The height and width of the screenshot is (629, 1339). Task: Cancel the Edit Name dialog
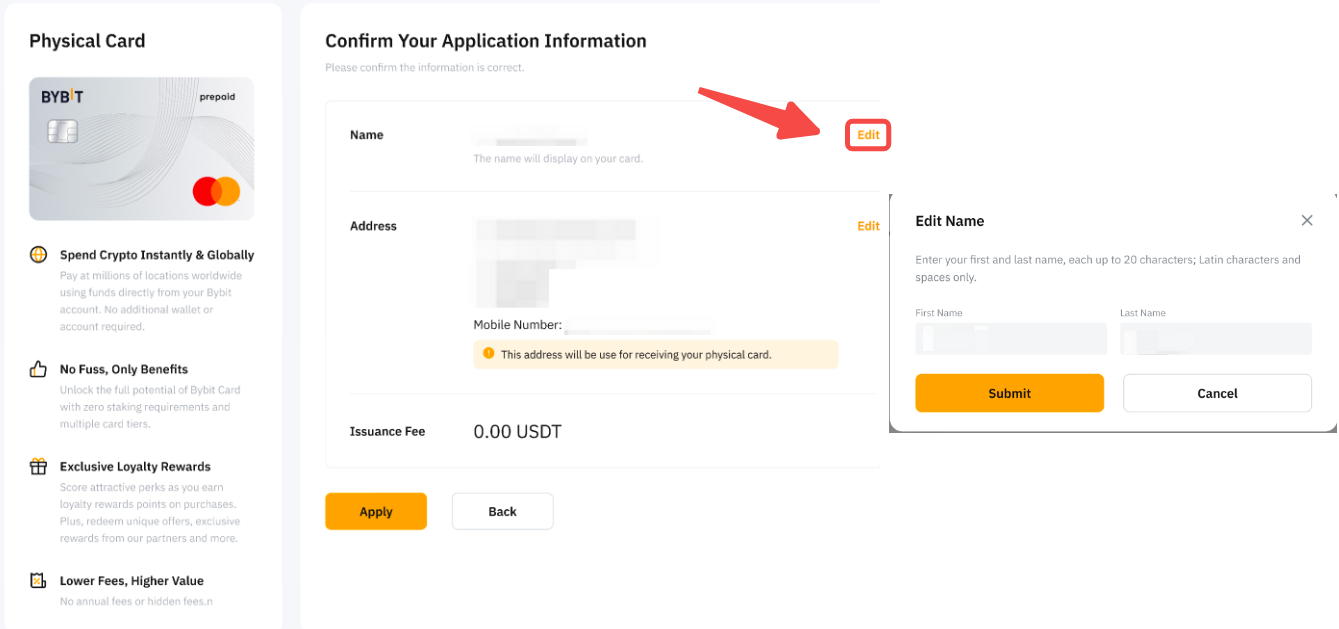click(x=1217, y=393)
